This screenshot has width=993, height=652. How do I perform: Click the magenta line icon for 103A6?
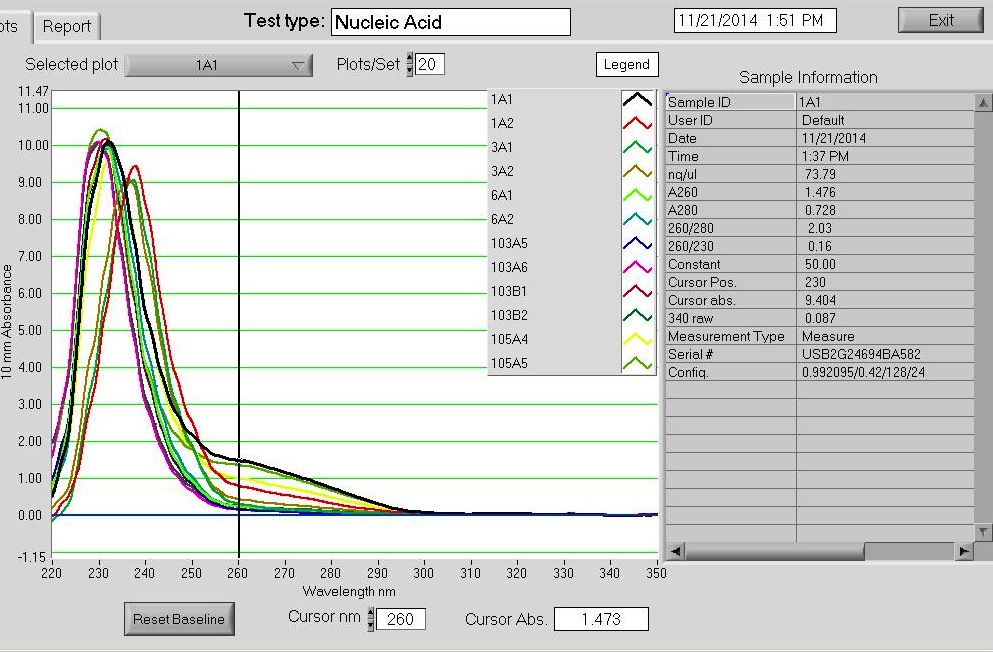637,267
